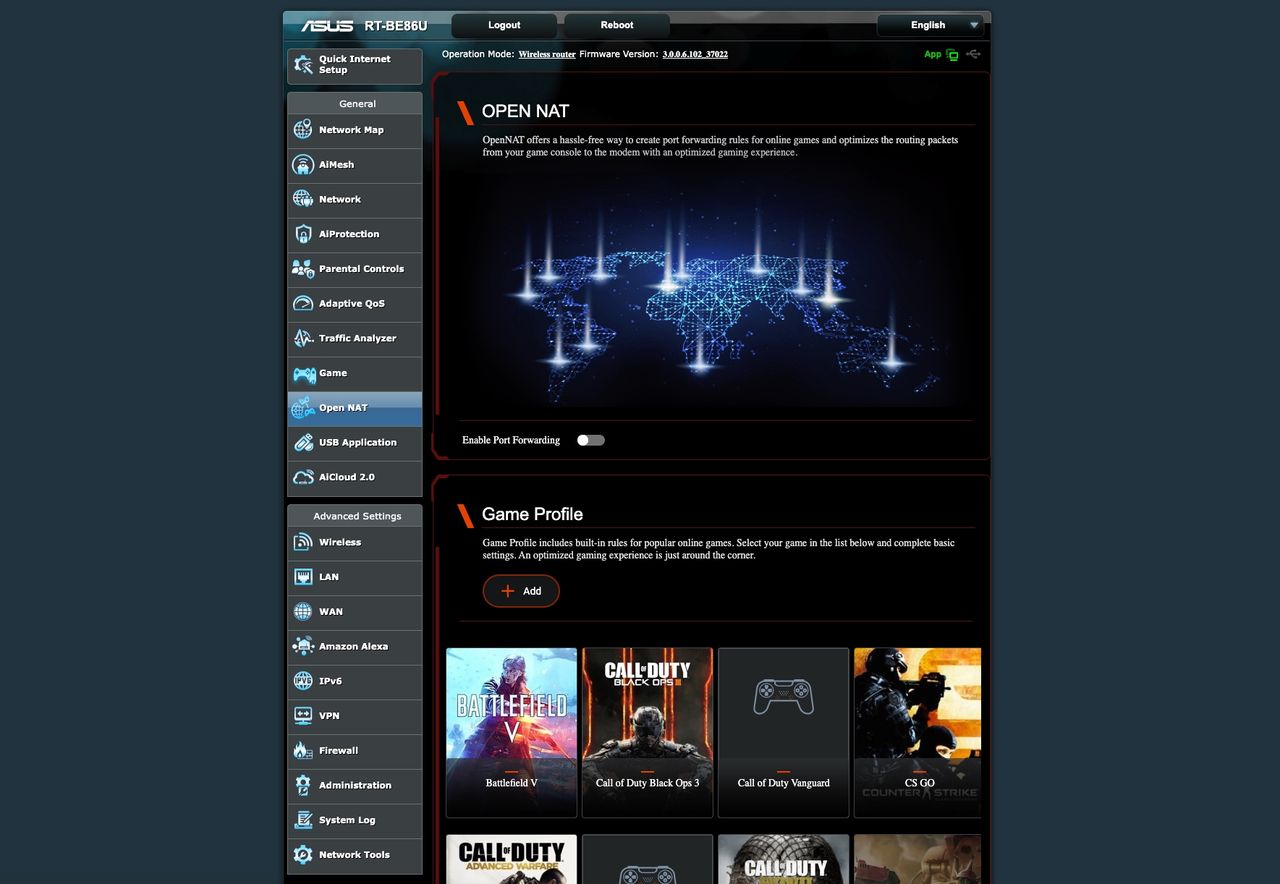Click the OPEN NAT heading
This screenshot has height=884, width=1280.
coord(525,111)
